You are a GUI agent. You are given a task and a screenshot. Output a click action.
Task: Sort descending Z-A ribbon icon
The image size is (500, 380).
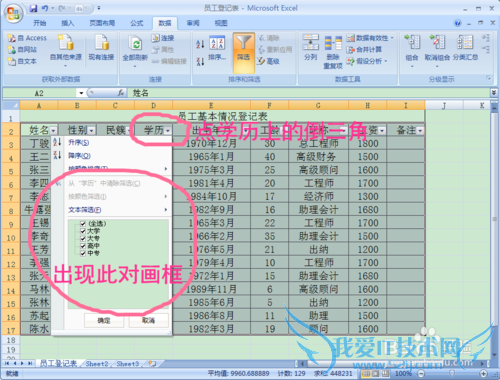[200, 61]
